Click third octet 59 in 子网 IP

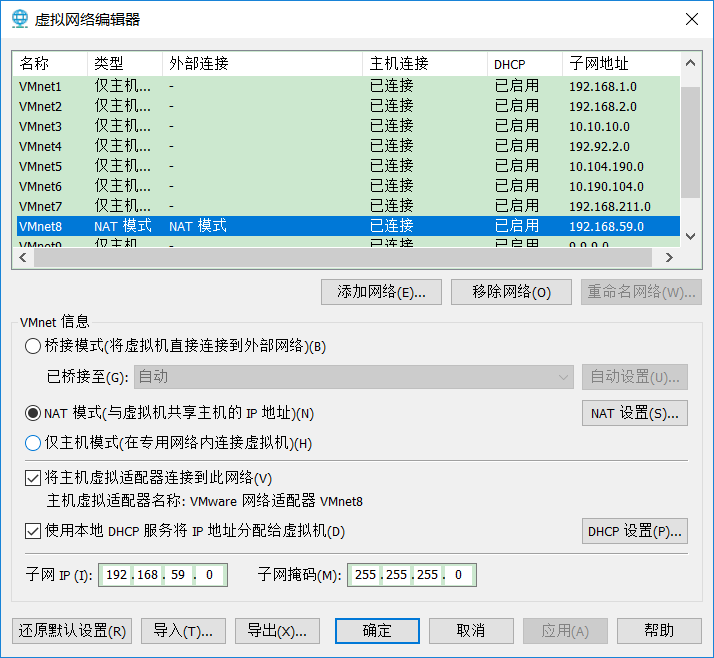(178, 575)
